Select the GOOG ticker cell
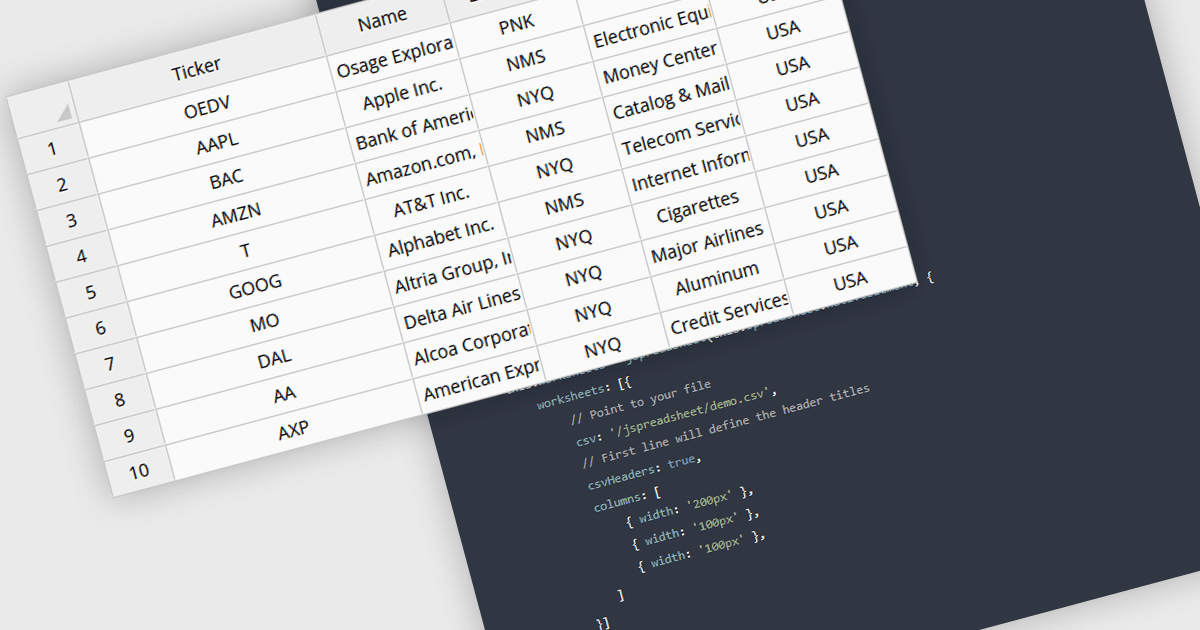 click(255, 286)
